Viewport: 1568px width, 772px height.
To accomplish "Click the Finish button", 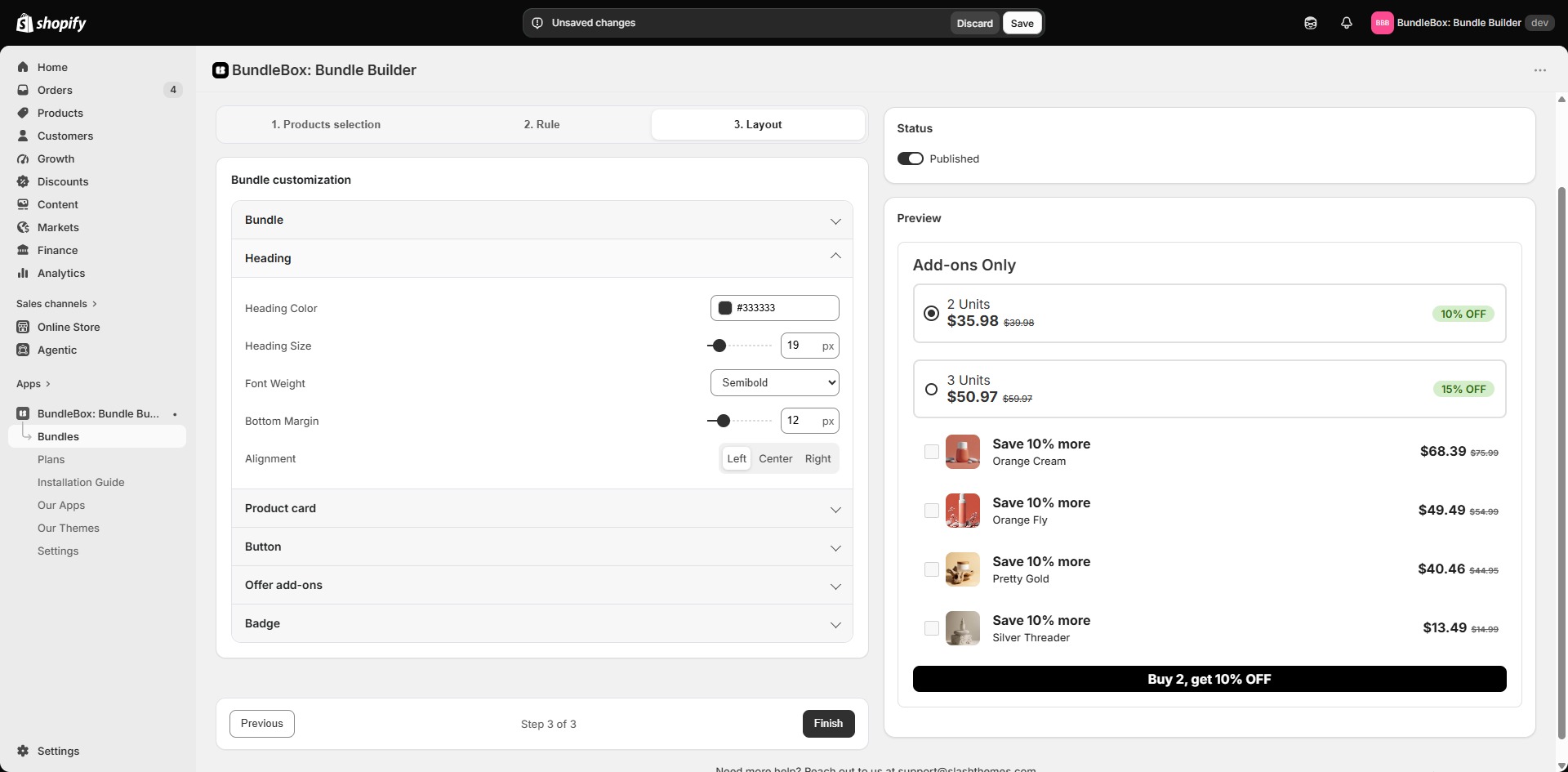I will [x=828, y=724].
